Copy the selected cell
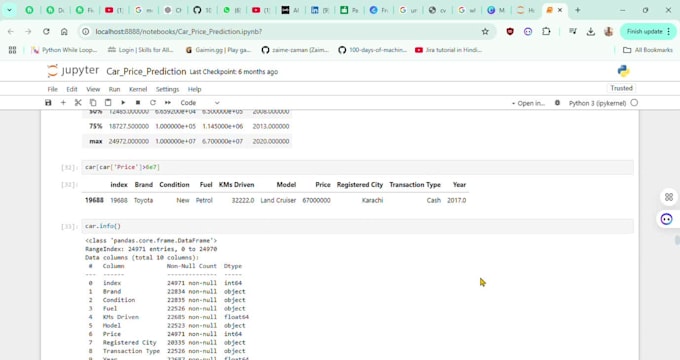Image resolution: width=680 pixels, height=360 pixels. tap(93, 103)
